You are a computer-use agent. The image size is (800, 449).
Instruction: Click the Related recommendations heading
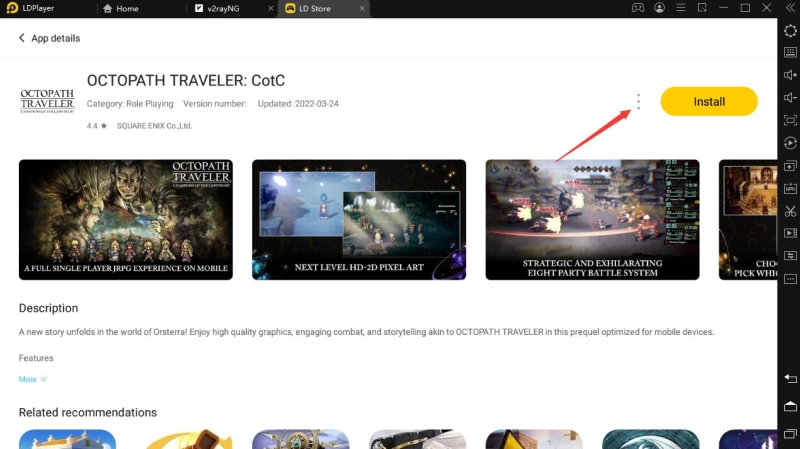pyautogui.click(x=88, y=412)
